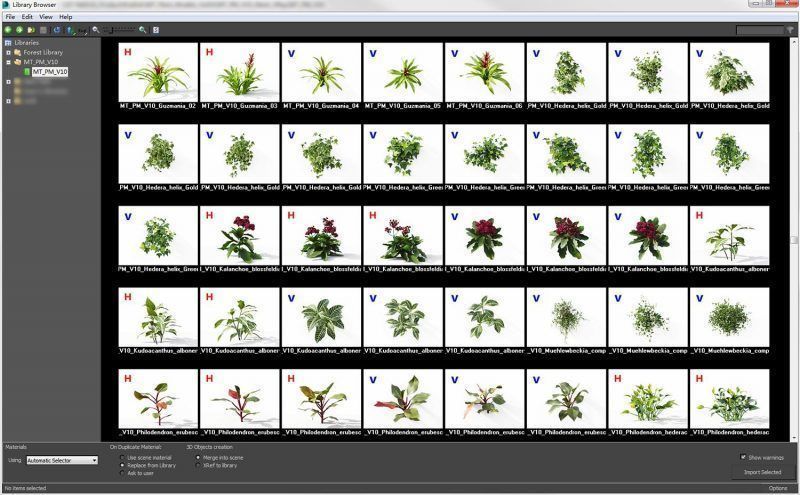The height and width of the screenshot is (495, 800).
Task: Click the 'On Duplicate Material:' label
Action: coord(135,447)
